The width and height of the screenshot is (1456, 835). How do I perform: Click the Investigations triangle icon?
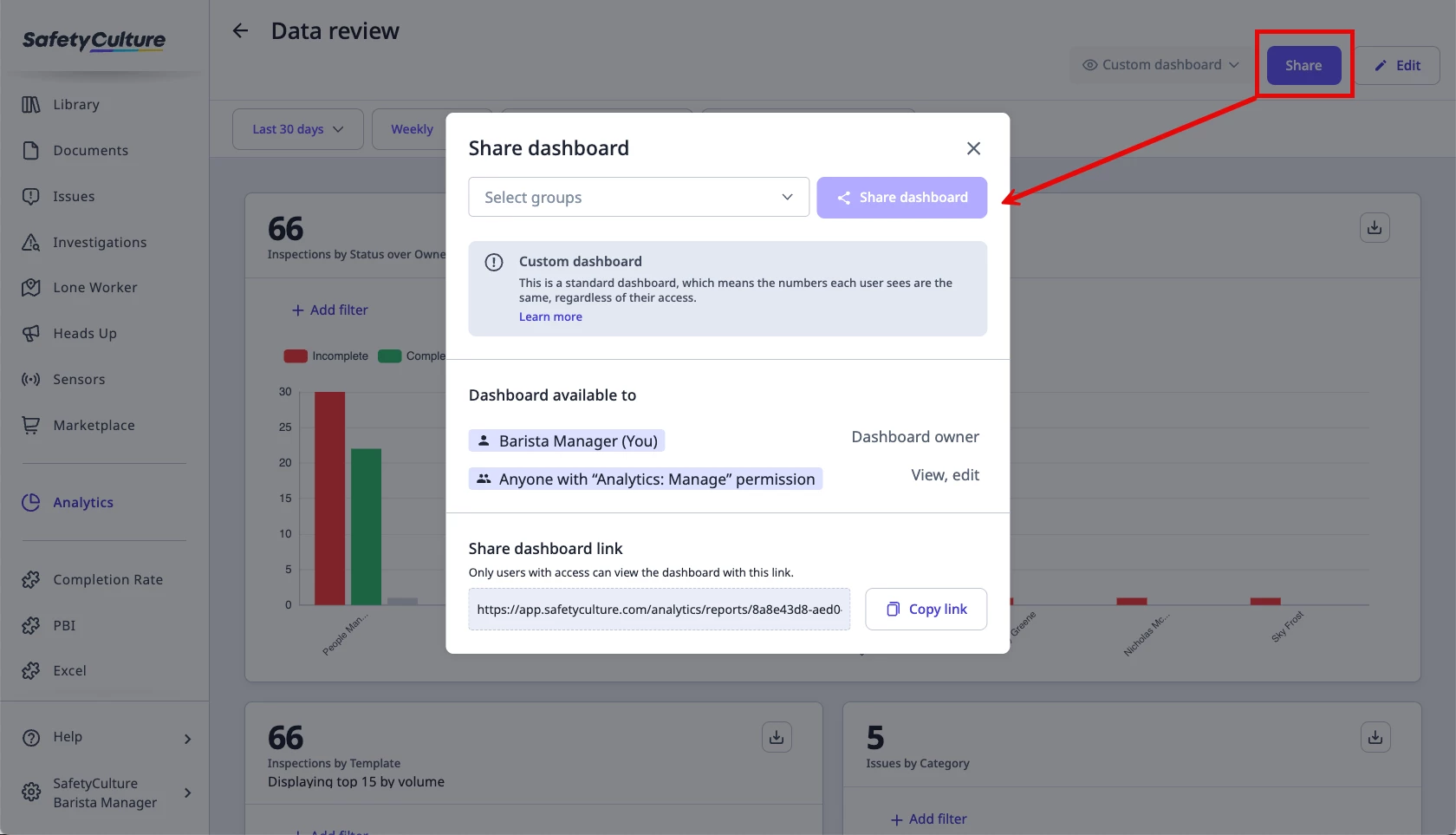tap(31, 243)
